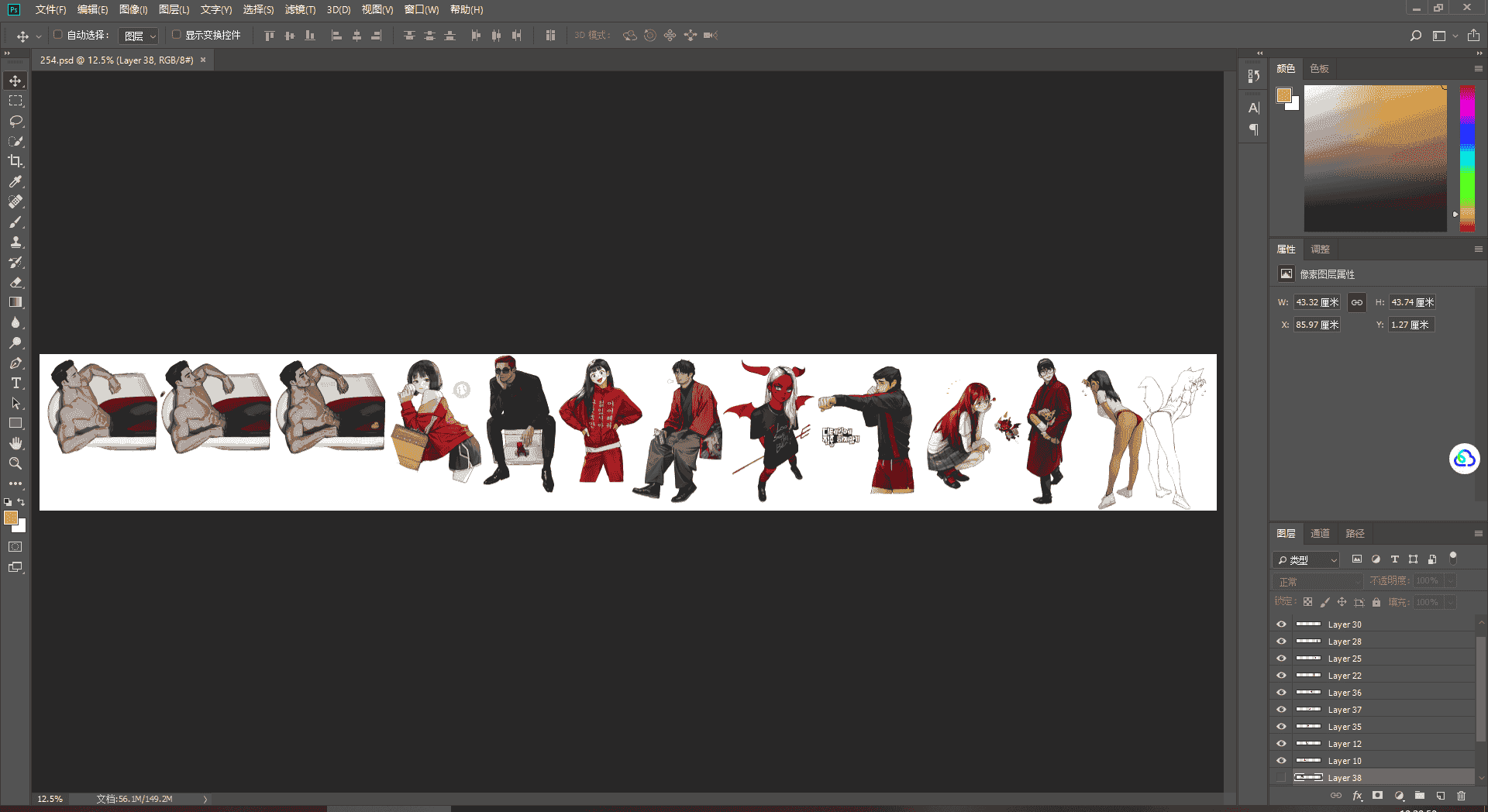
Task: Open the search icon in options bar
Action: (1415, 36)
